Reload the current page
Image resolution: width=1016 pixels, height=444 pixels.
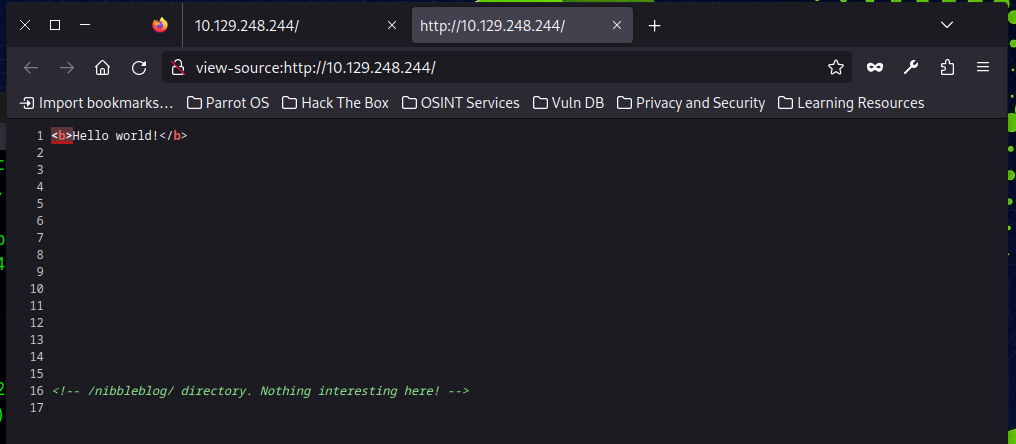[x=139, y=67]
